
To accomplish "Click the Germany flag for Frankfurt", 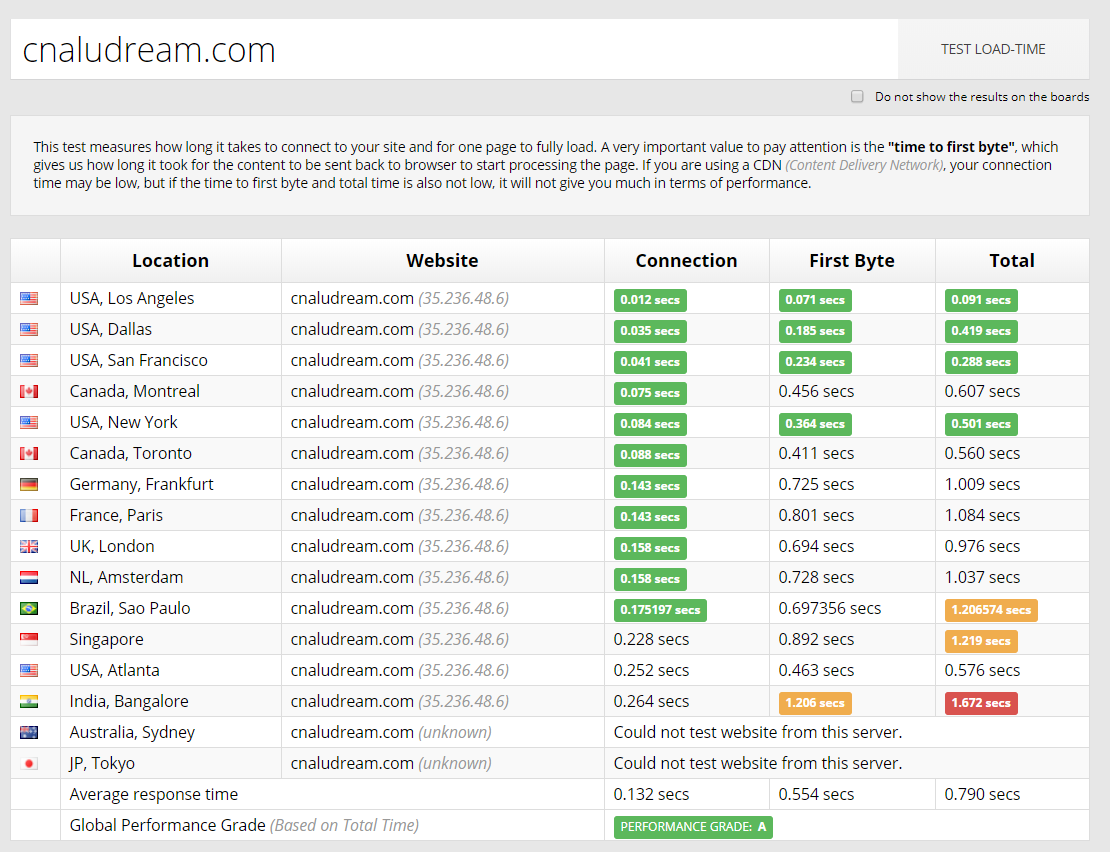I will click(29, 485).
